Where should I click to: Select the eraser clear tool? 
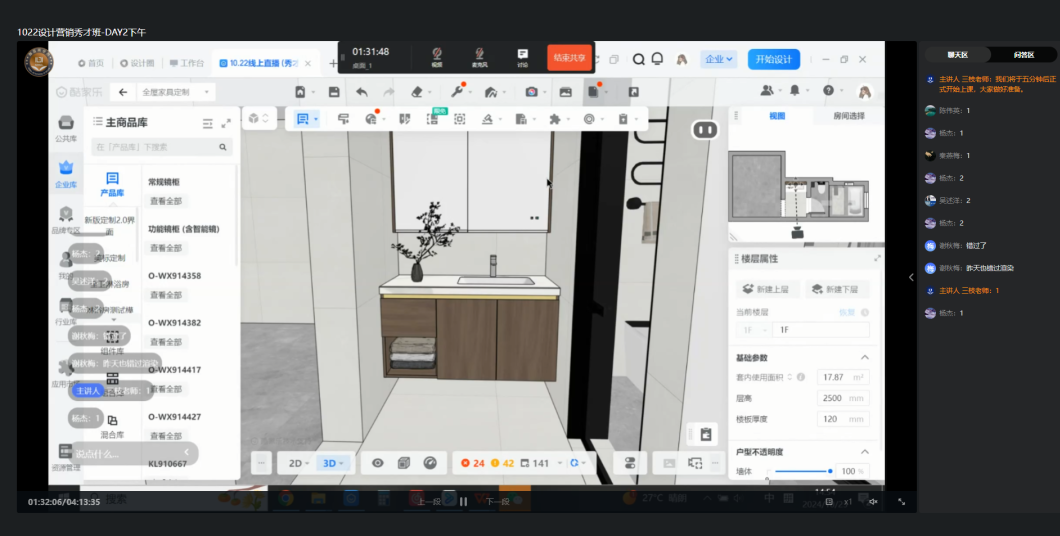click(418, 92)
